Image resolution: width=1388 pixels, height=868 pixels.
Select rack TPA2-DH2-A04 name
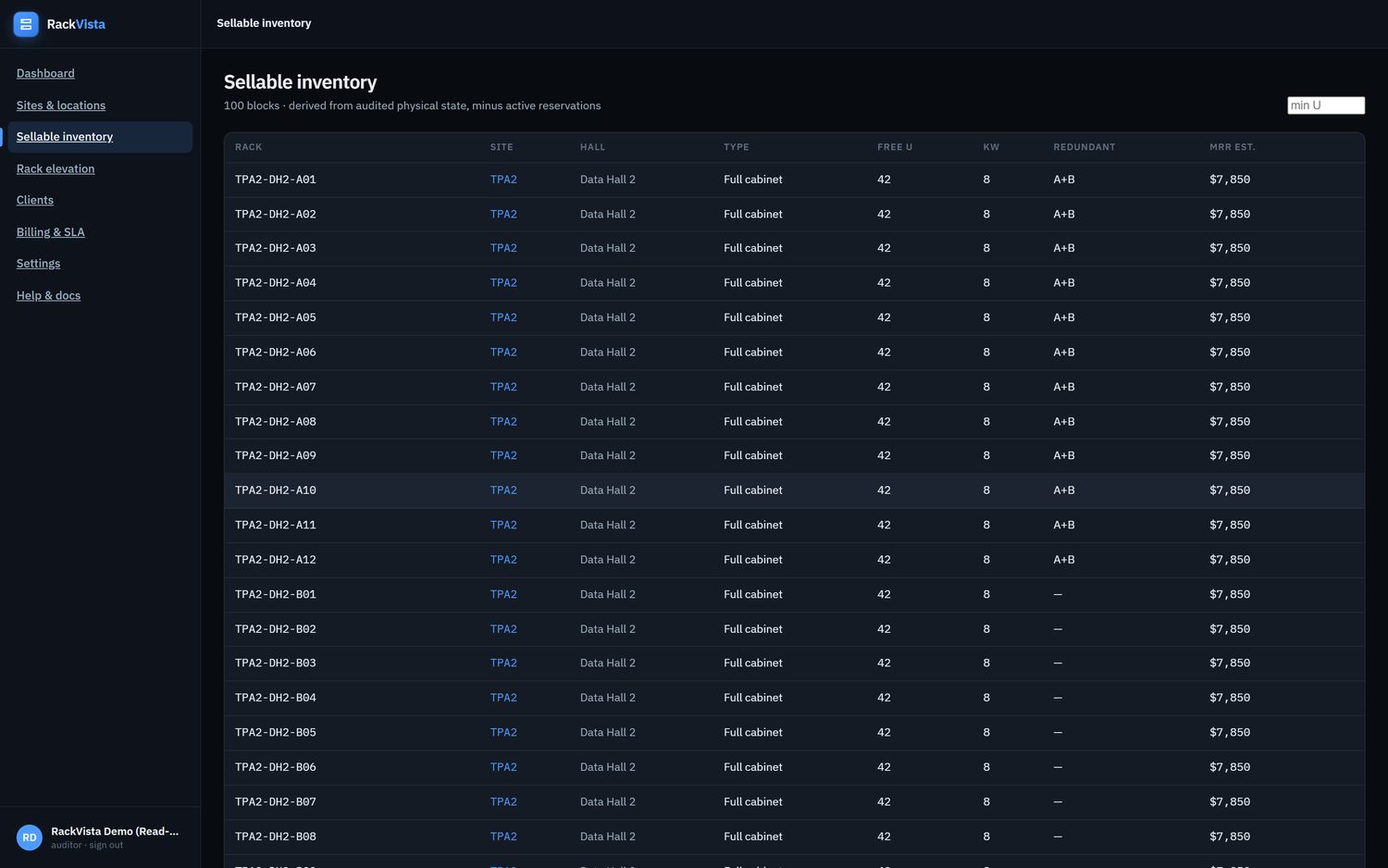click(276, 283)
